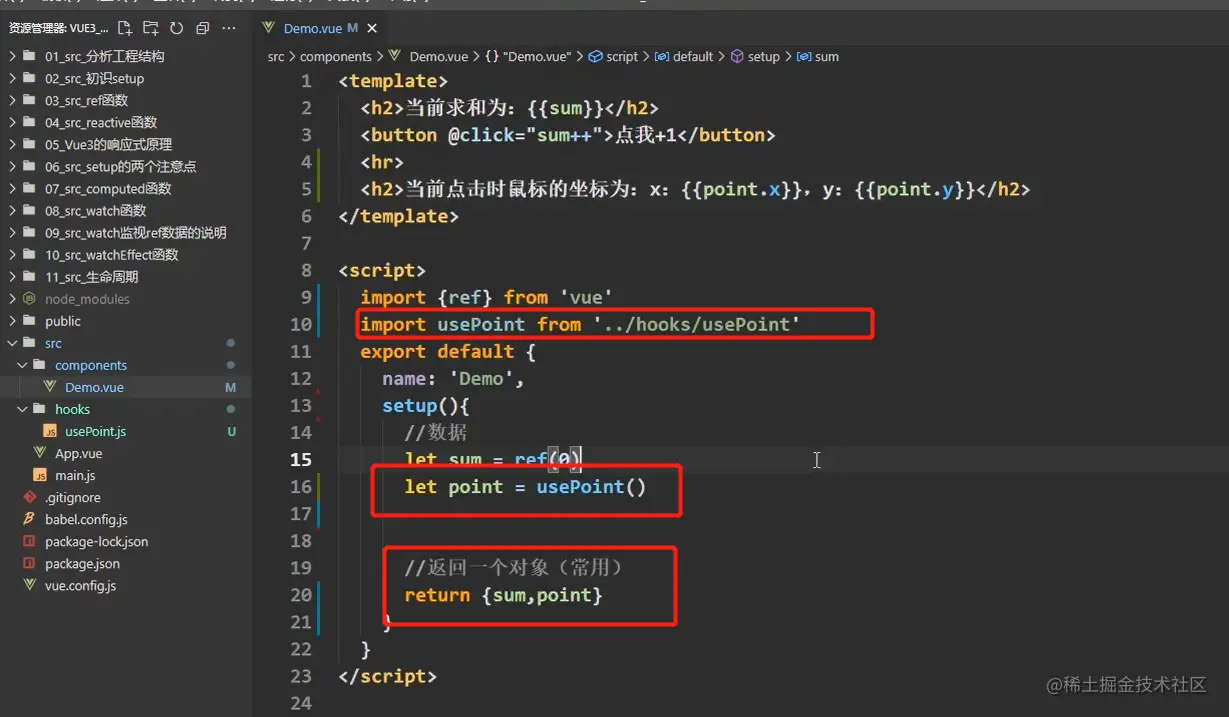Viewport: 1229px width, 717px height.
Task: Expand the 02_src_初识setup folder chevron
Action: tap(12, 78)
